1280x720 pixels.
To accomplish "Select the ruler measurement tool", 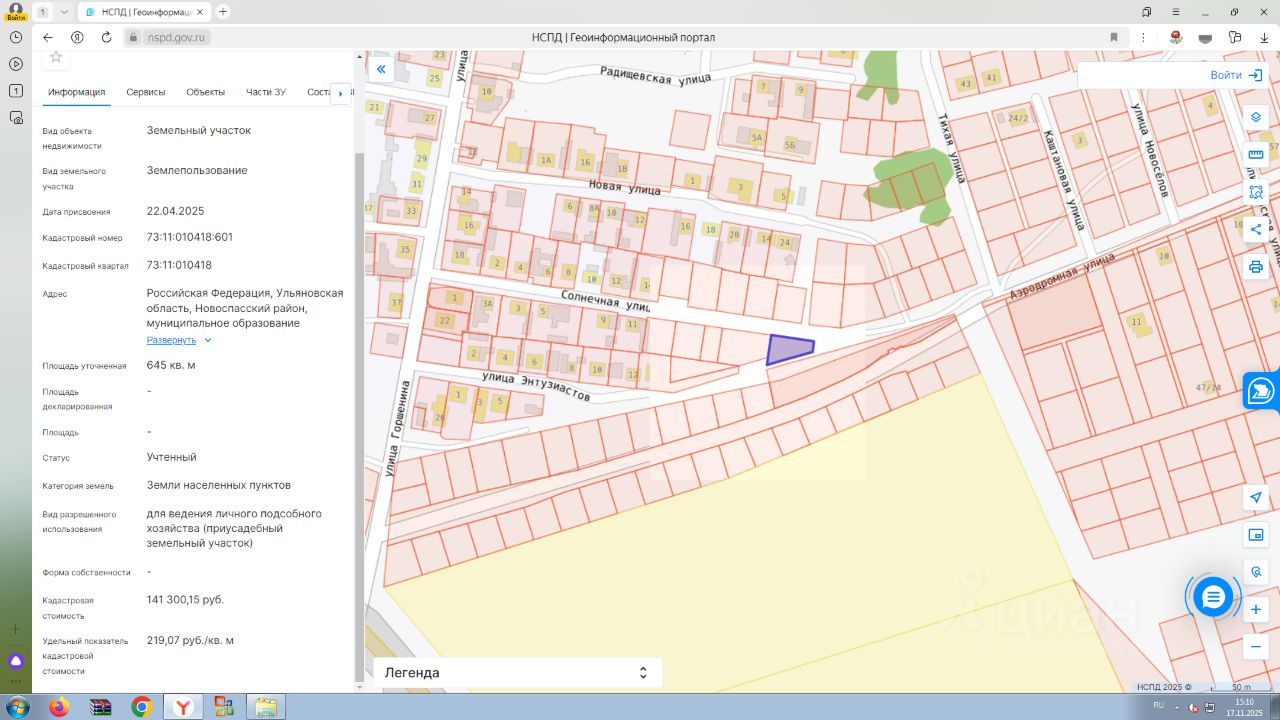I will 1256,154.
